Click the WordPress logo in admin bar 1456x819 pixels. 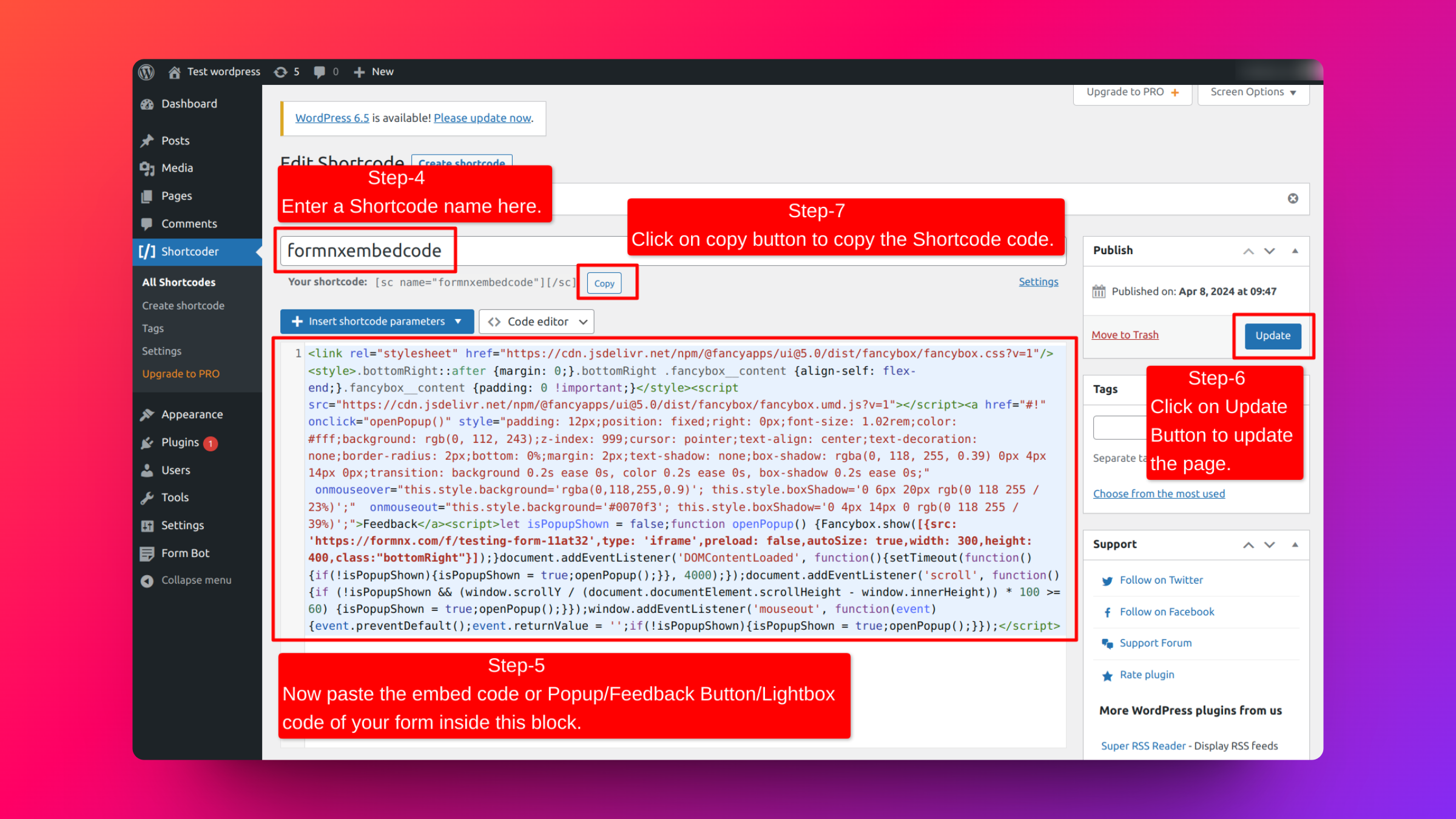coord(146,72)
